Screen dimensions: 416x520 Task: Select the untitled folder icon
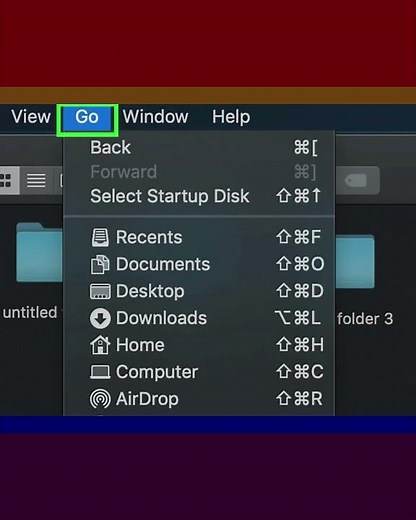coord(39,252)
